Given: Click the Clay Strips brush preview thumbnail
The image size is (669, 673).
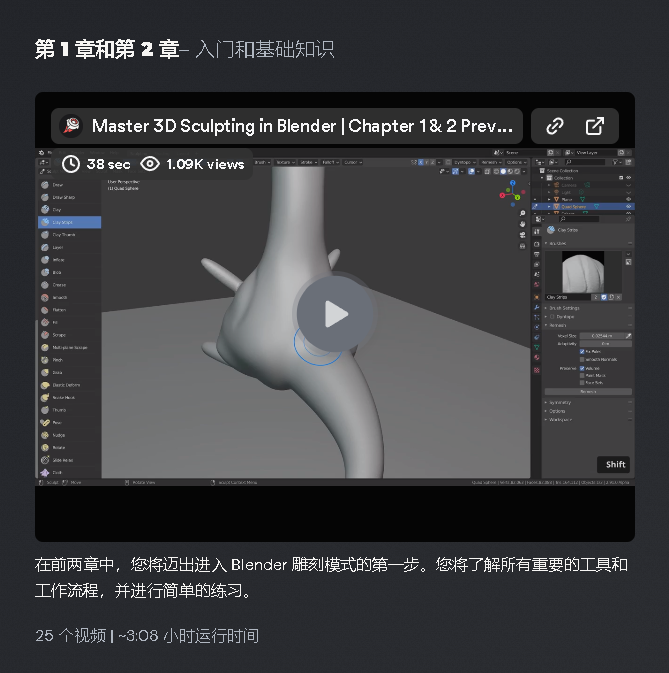Looking at the screenshot, I should [583, 272].
